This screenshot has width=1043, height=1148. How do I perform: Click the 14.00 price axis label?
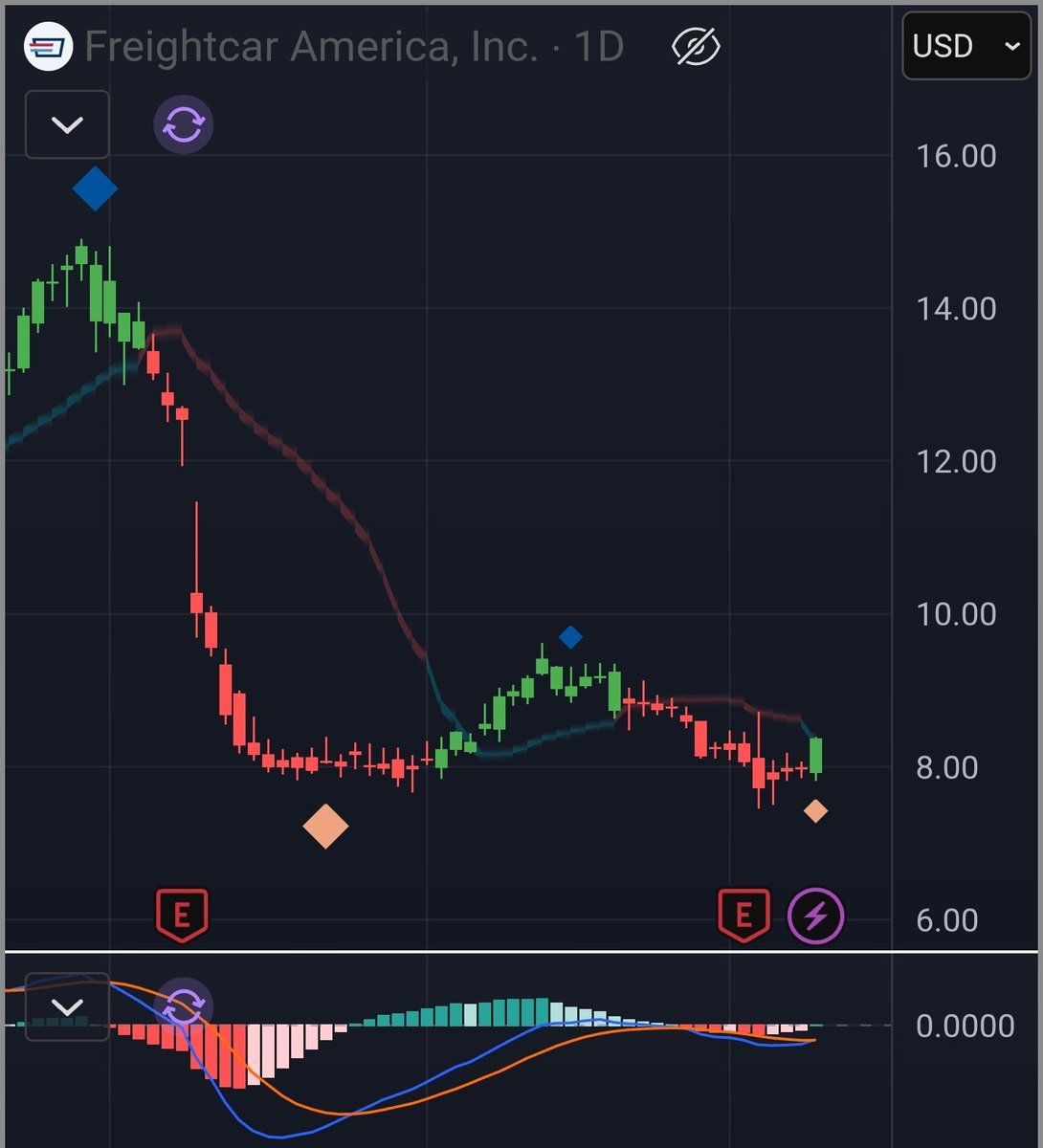coord(956,308)
